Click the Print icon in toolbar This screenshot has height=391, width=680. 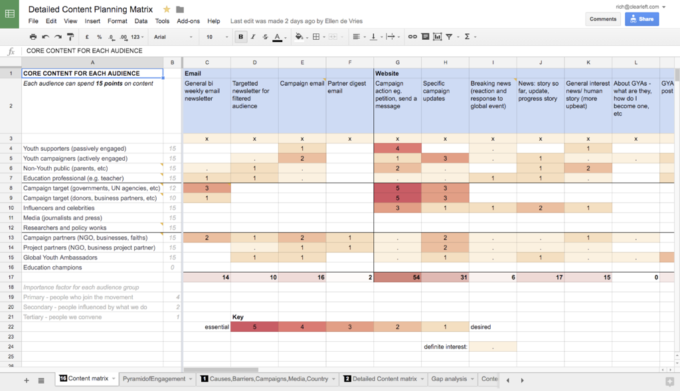pos(33,37)
